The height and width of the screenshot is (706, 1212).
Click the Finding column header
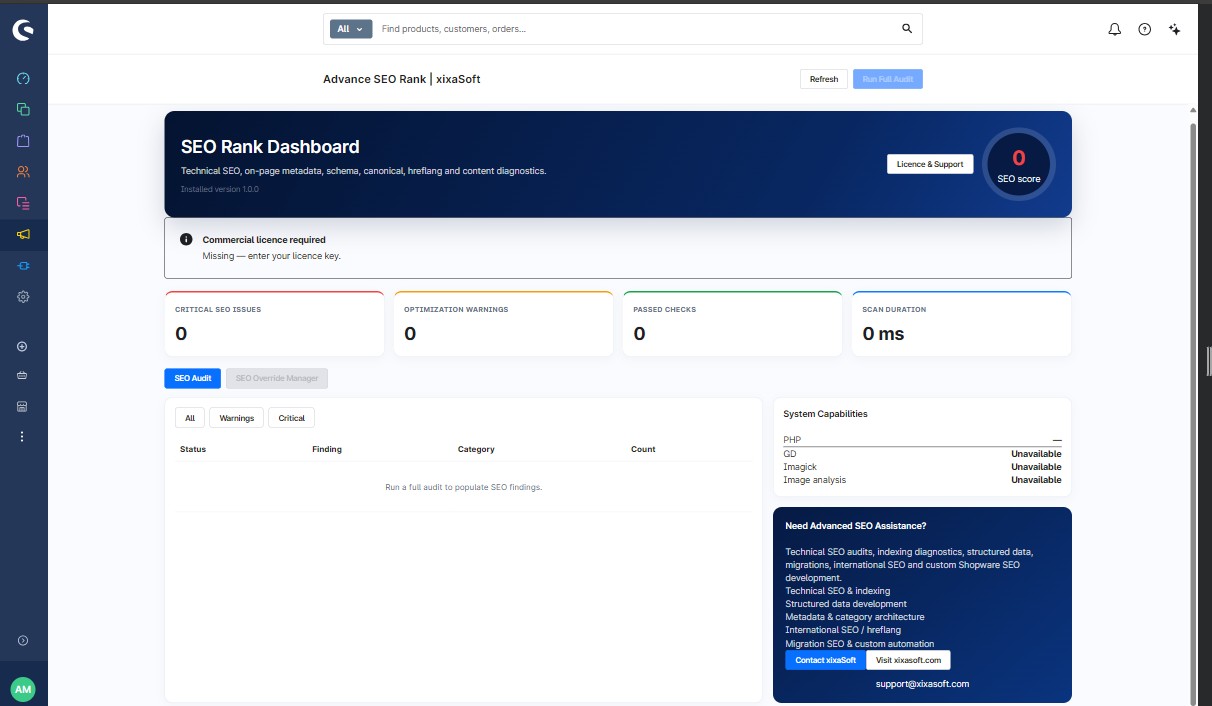pyautogui.click(x=327, y=449)
